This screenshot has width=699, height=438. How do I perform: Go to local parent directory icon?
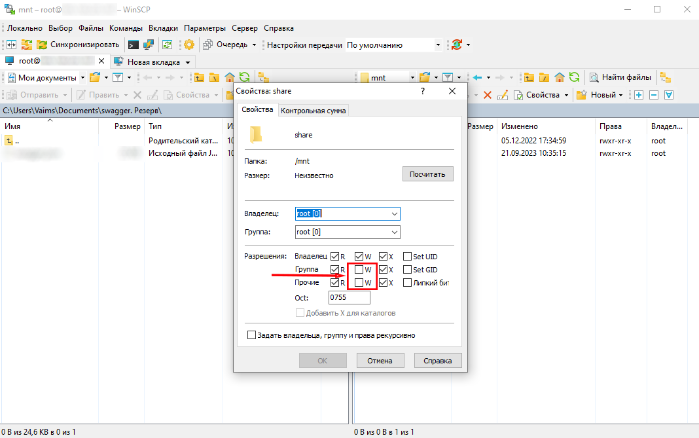tap(199, 78)
